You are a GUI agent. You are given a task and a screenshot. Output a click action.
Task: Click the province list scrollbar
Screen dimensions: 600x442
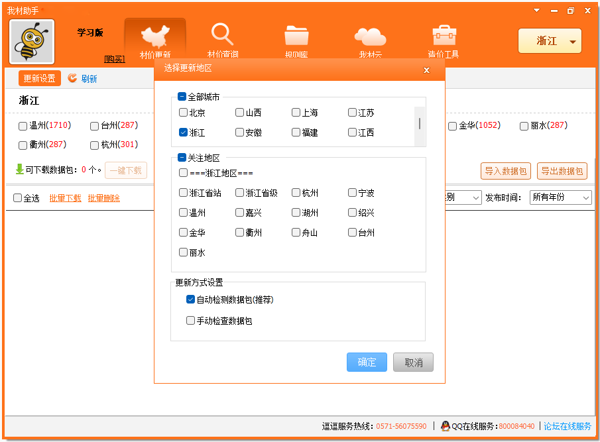[420, 123]
